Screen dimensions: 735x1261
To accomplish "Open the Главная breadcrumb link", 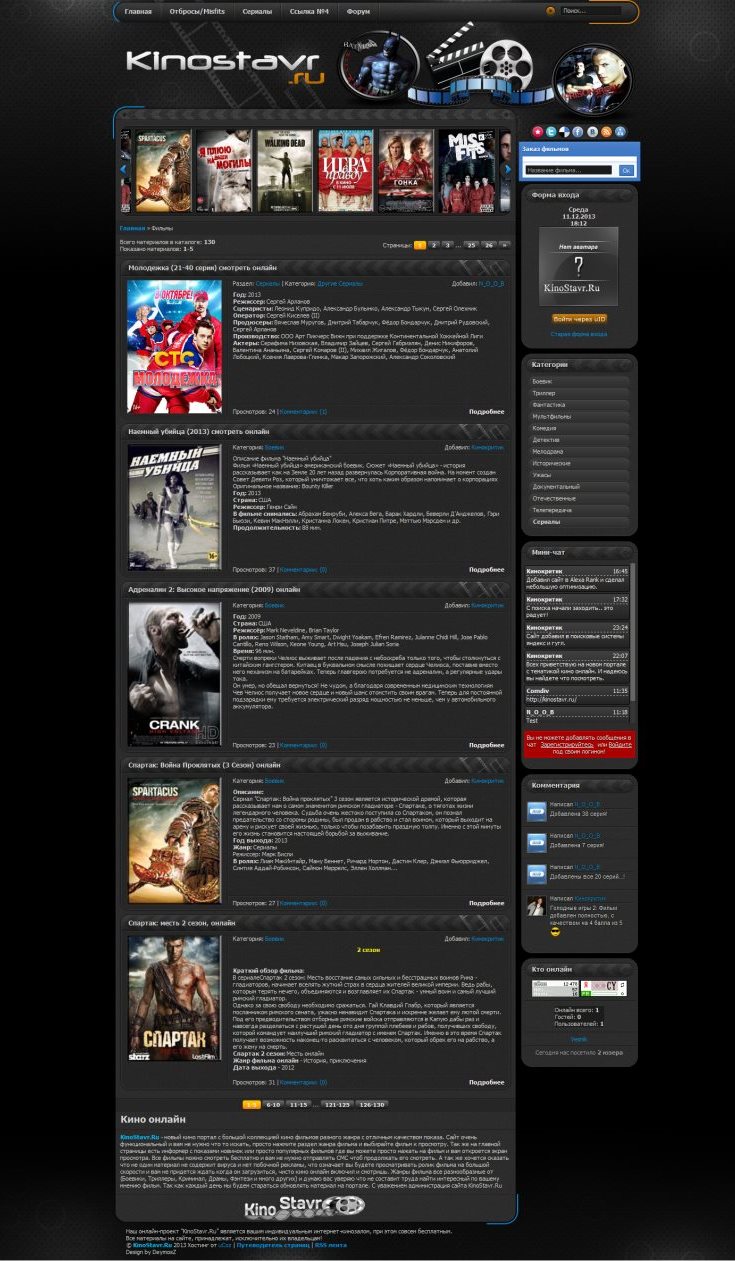I will tap(131, 228).
